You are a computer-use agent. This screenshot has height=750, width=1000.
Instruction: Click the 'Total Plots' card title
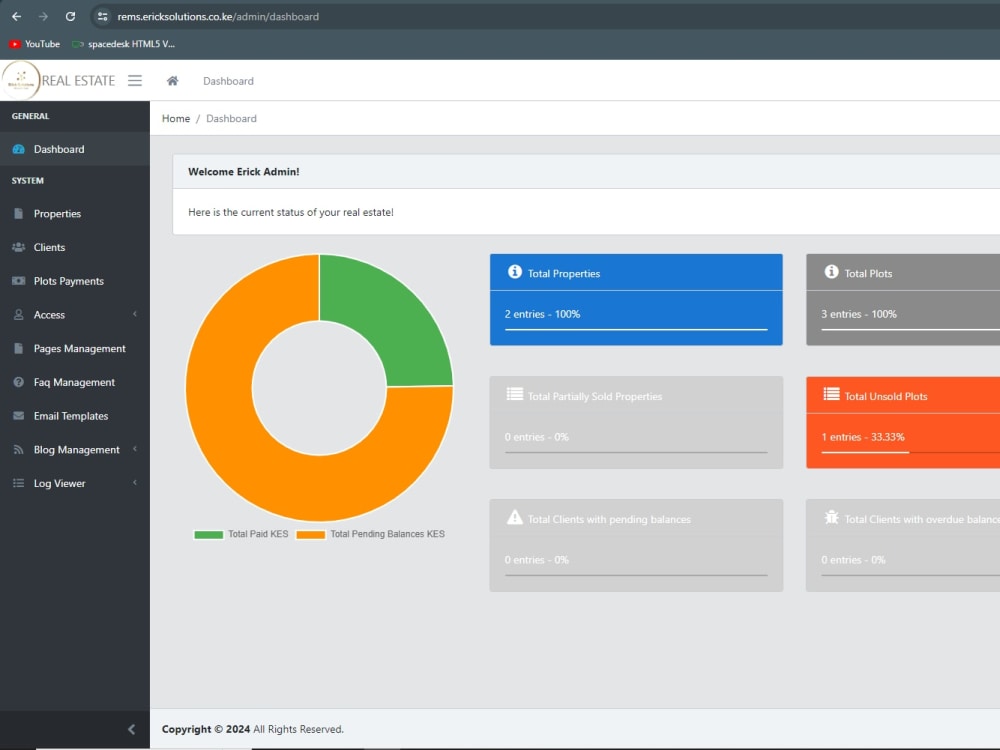coord(868,274)
